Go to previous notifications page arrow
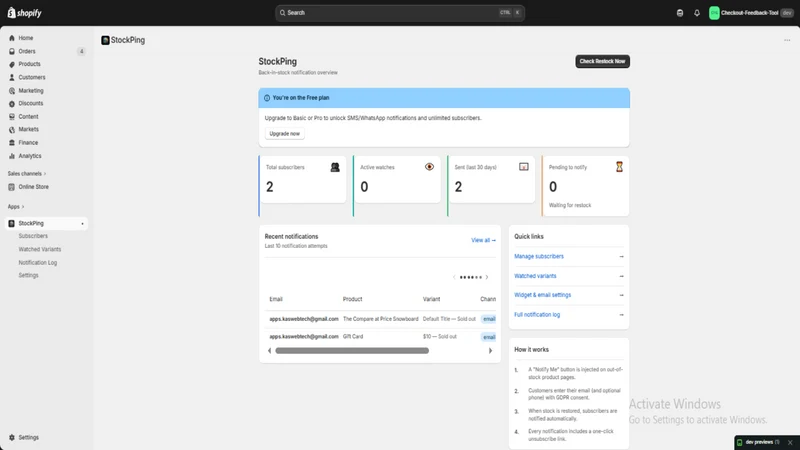The height and width of the screenshot is (450, 800). [454, 278]
